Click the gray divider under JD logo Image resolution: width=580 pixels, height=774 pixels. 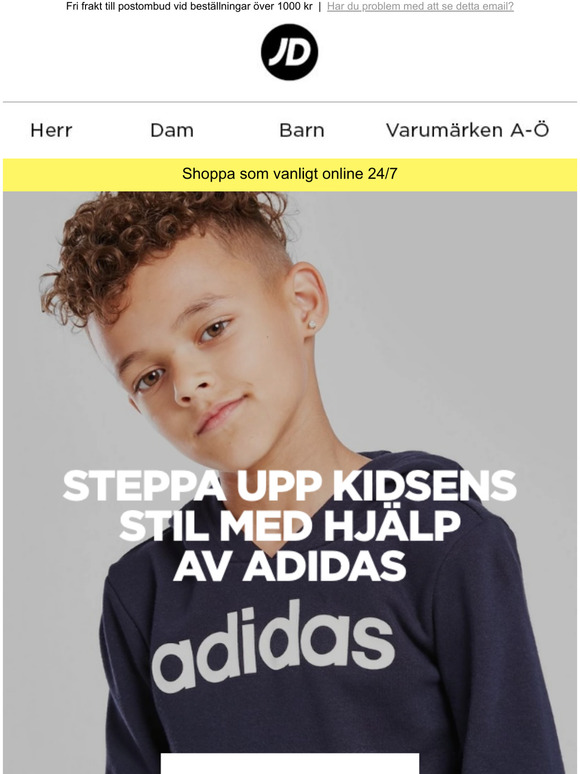click(290, 102)
